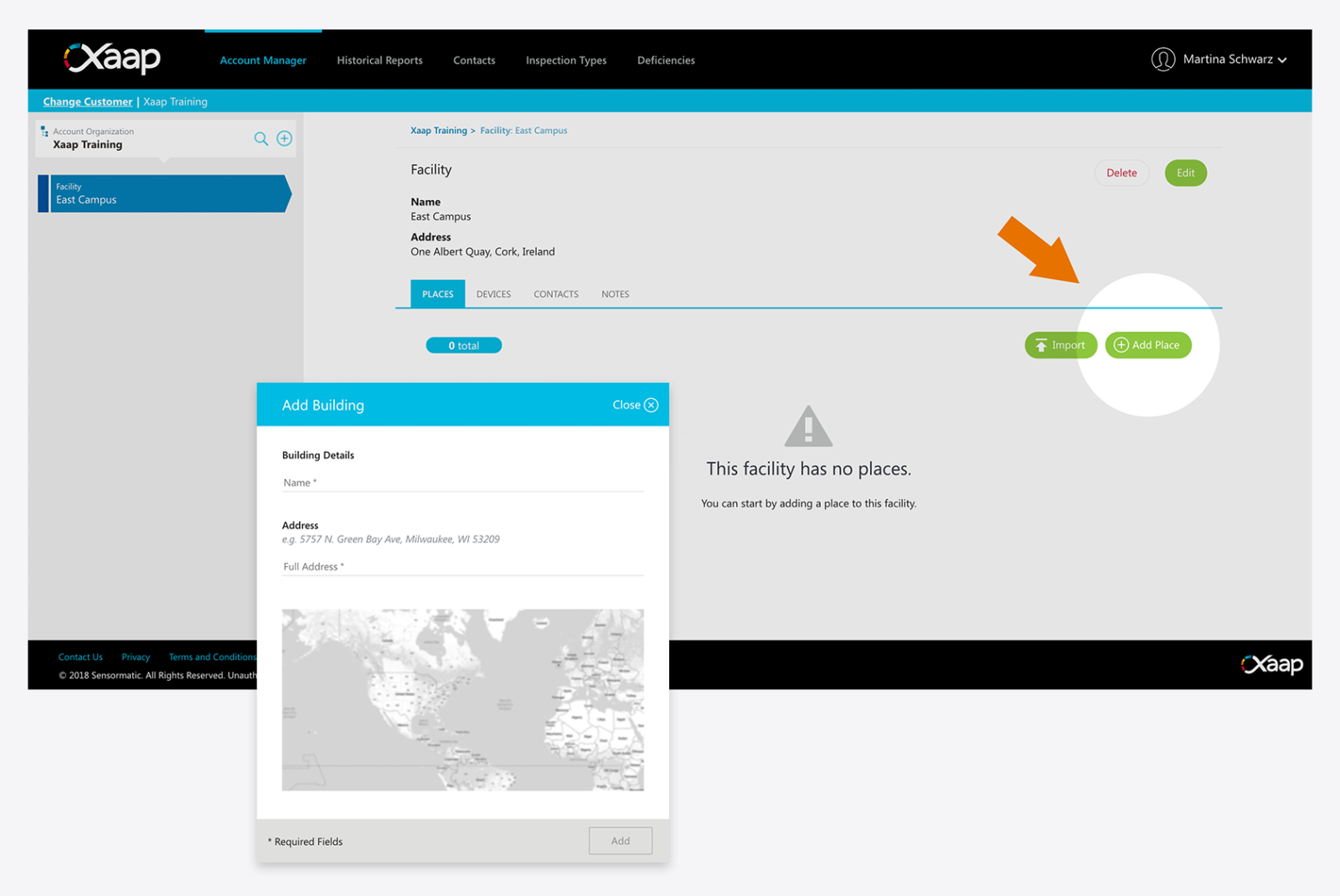Image resolution: width=1340 pixels, height=896 pixels.
Task: Open the Notes tab
Action: tap(615, 293)
